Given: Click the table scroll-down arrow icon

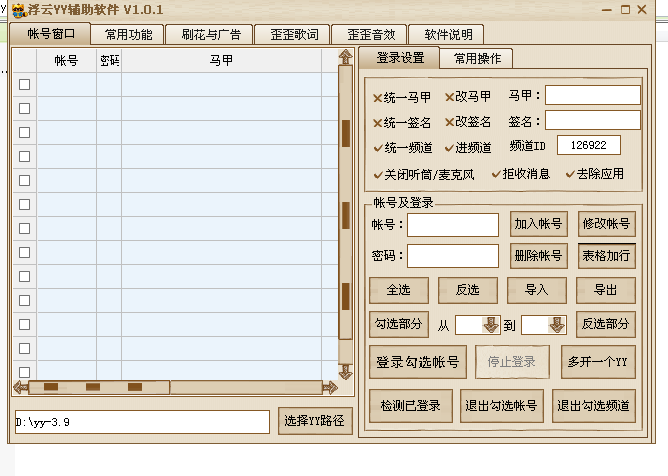Looking at the screenshot, I should click(x=346, y=372).
